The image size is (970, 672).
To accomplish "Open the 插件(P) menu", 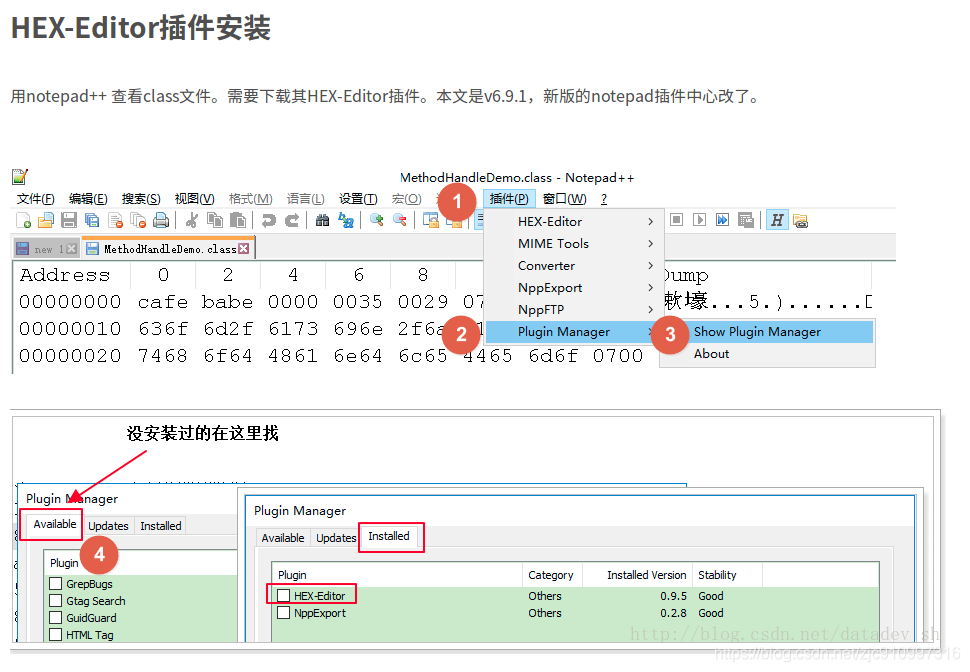I will tap(509, 199).
